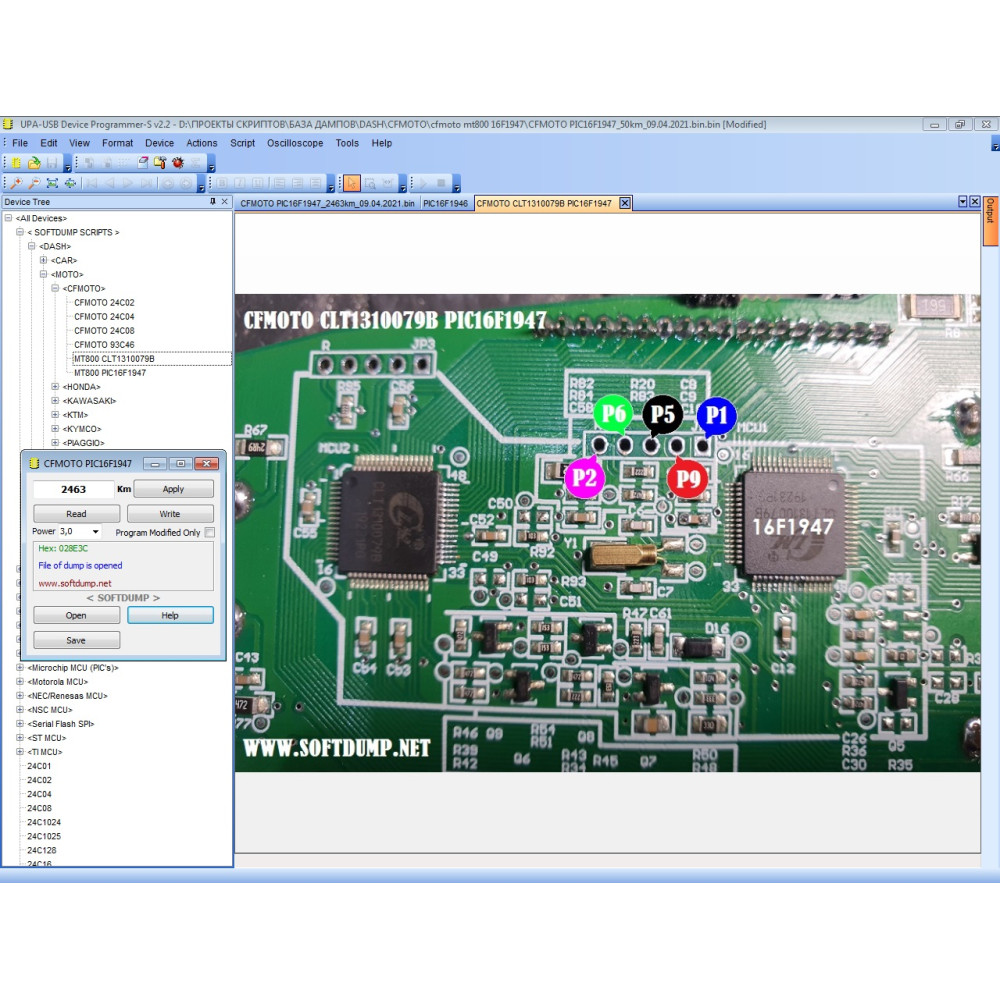This screenshot has width=1000, height=1000.
Task: Click the Zoom Out magnifier icon
Action: coord(34,184)
